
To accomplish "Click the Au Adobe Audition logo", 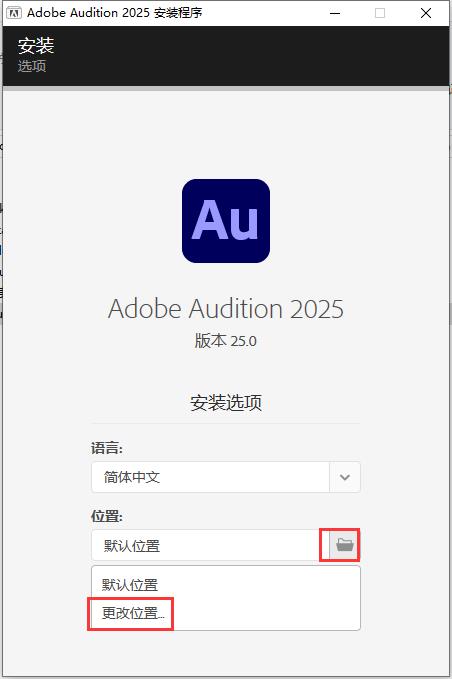I will click(x=226, y=221).
